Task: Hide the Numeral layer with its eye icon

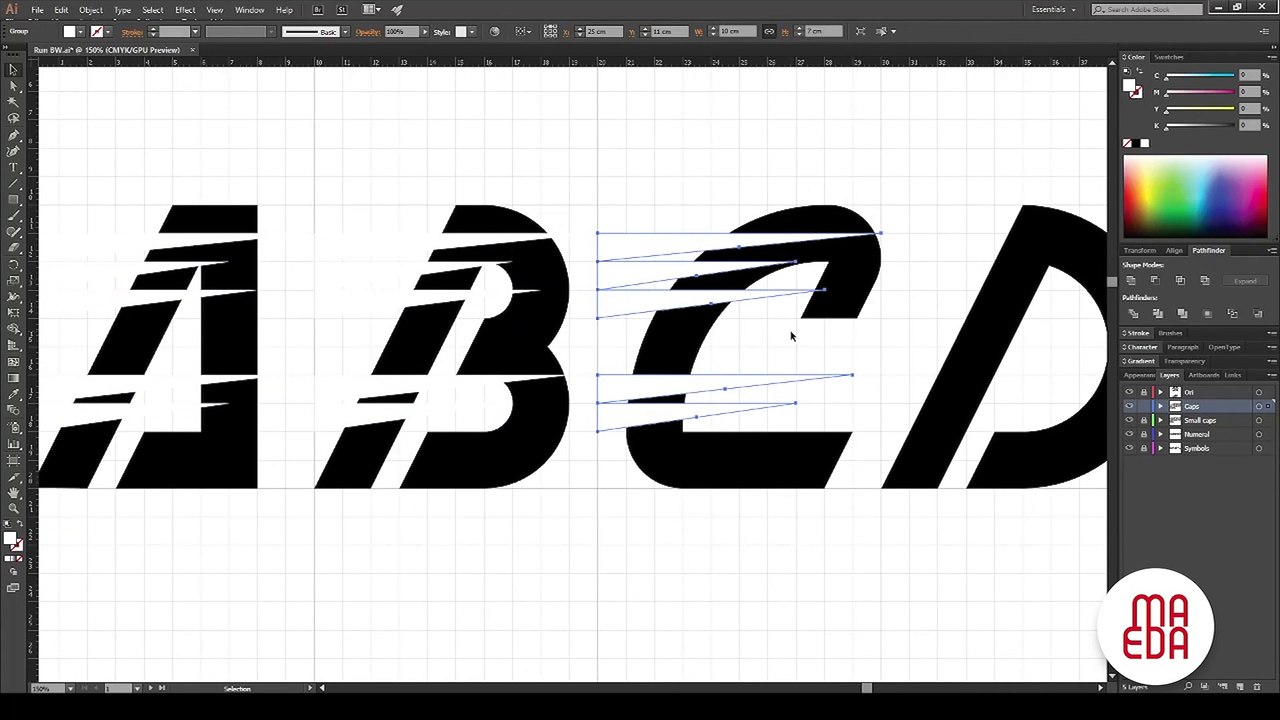Action: [x=1129, y=434]
